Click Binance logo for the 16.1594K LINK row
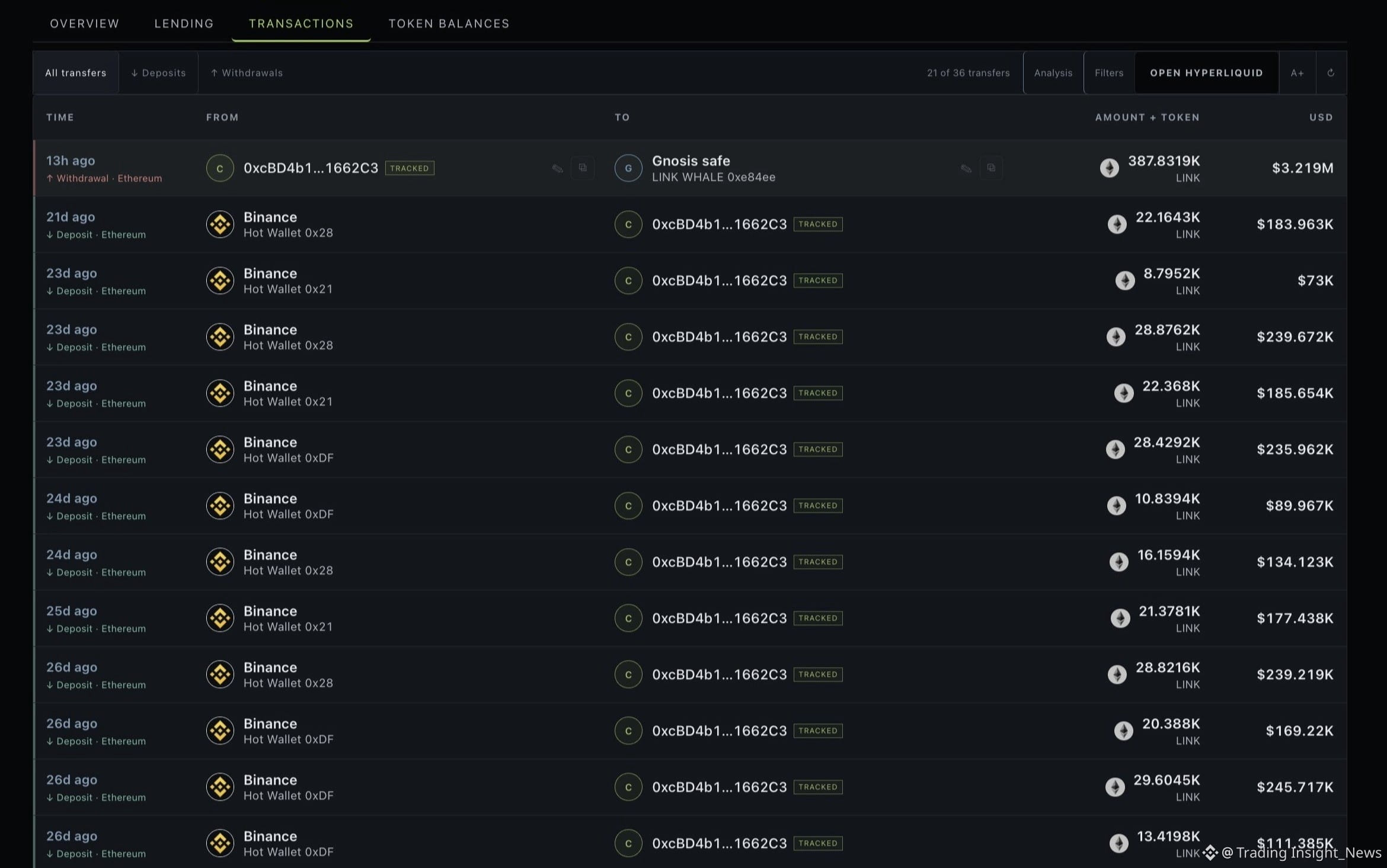Viewport: 1387px width, 868px height. (220, 562)
